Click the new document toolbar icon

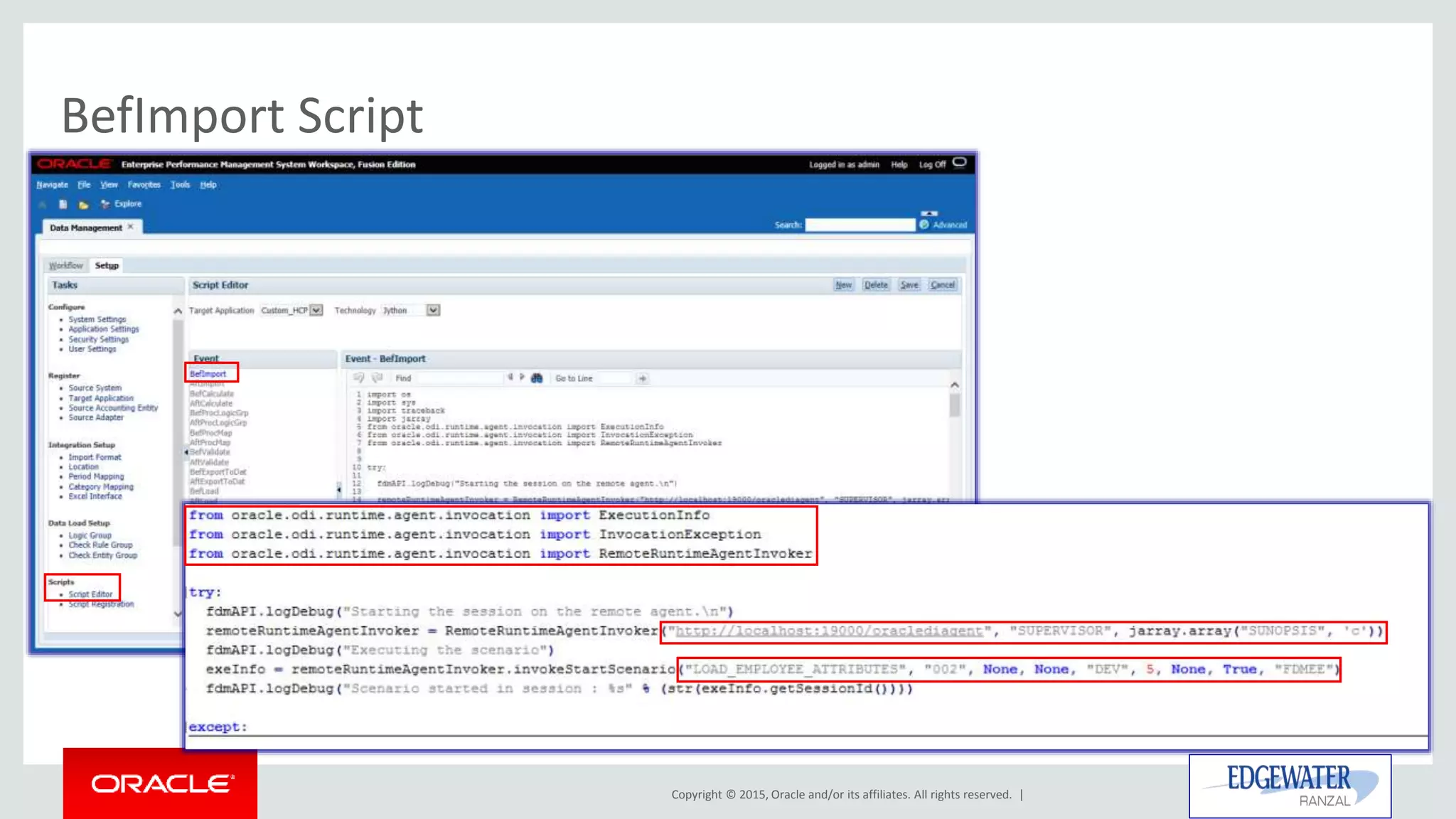point(63,204)
